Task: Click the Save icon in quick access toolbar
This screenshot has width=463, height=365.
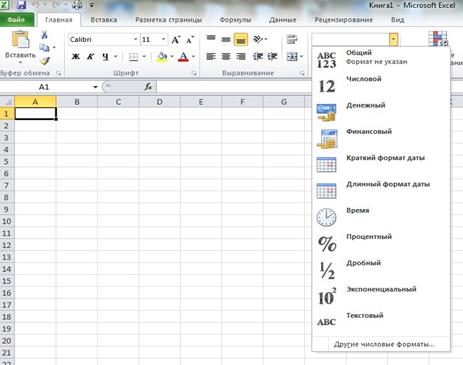Action: 21,5
